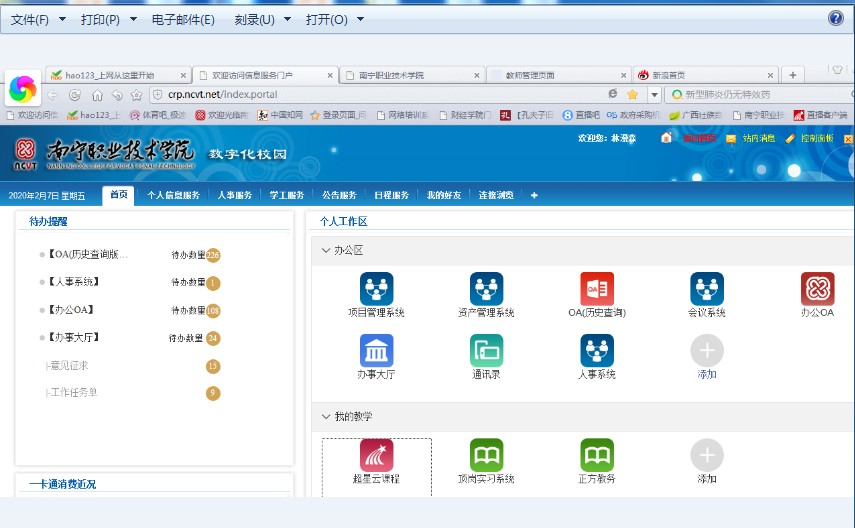Screen dimensions: 855x528
Task: Click the 会议系统 icon
Action: tap(707, 289)
